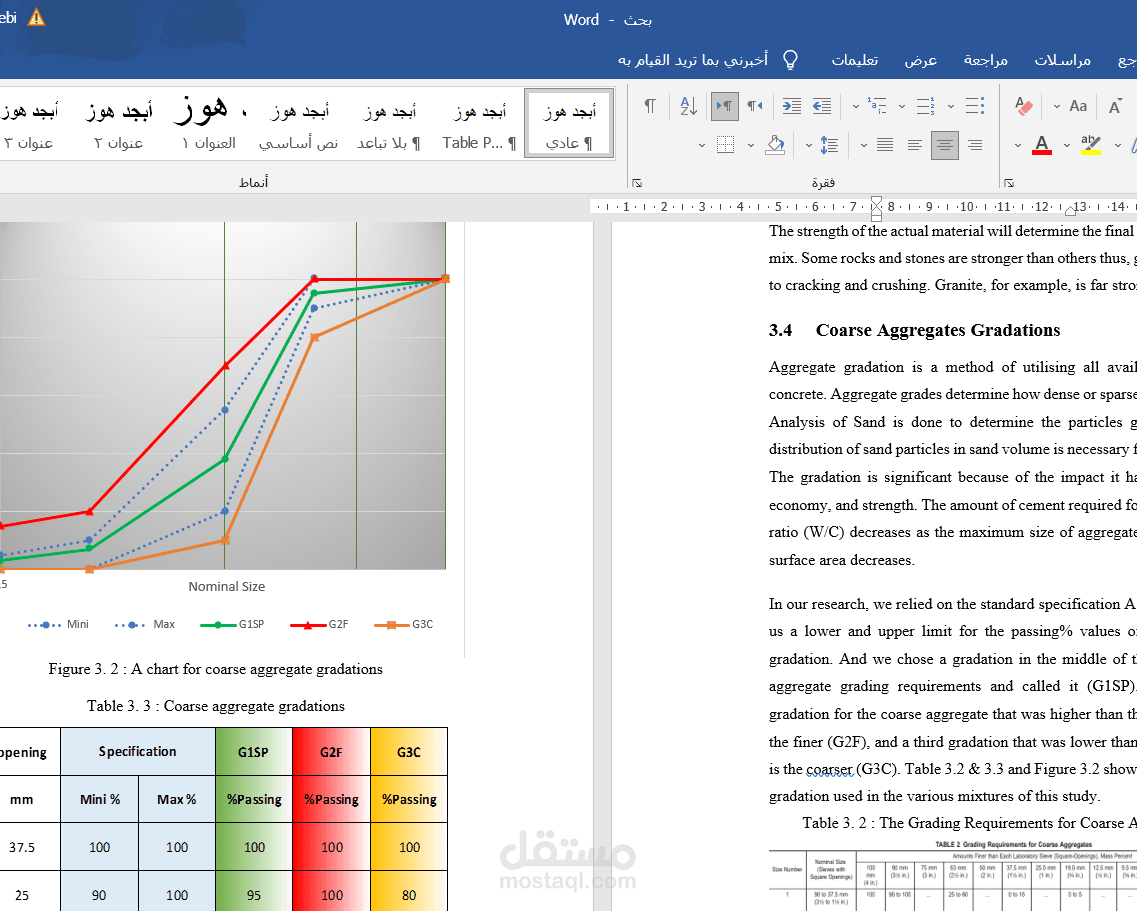The image size is (1137, 911).
Task: Open the مراجعة (Review) tab
Action: click(x=985, y=60)
